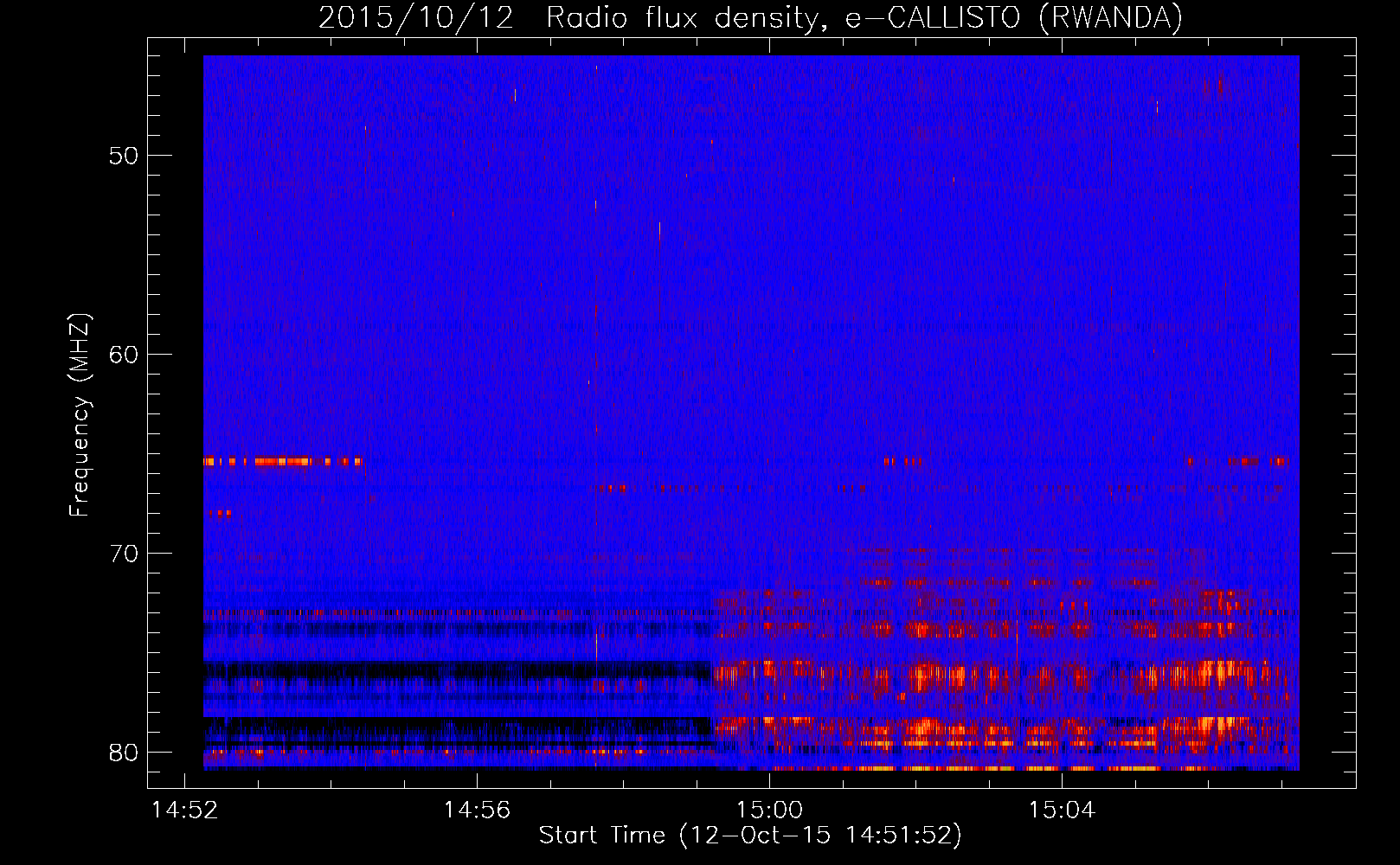Select the 80 frequency tick label
Viewport: 1400px width, 865px height.
click(x=125, y=753)
